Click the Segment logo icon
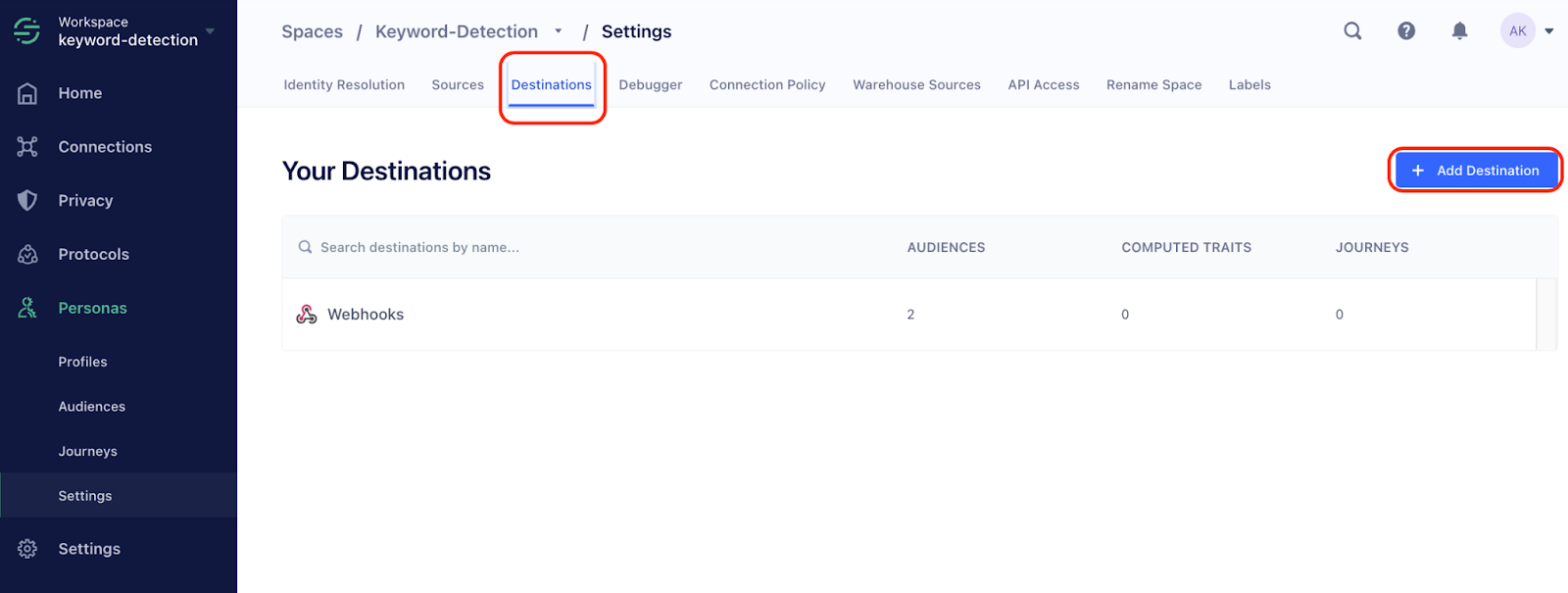The height and width of the screenshot is (593, 1568). (26, 31)
